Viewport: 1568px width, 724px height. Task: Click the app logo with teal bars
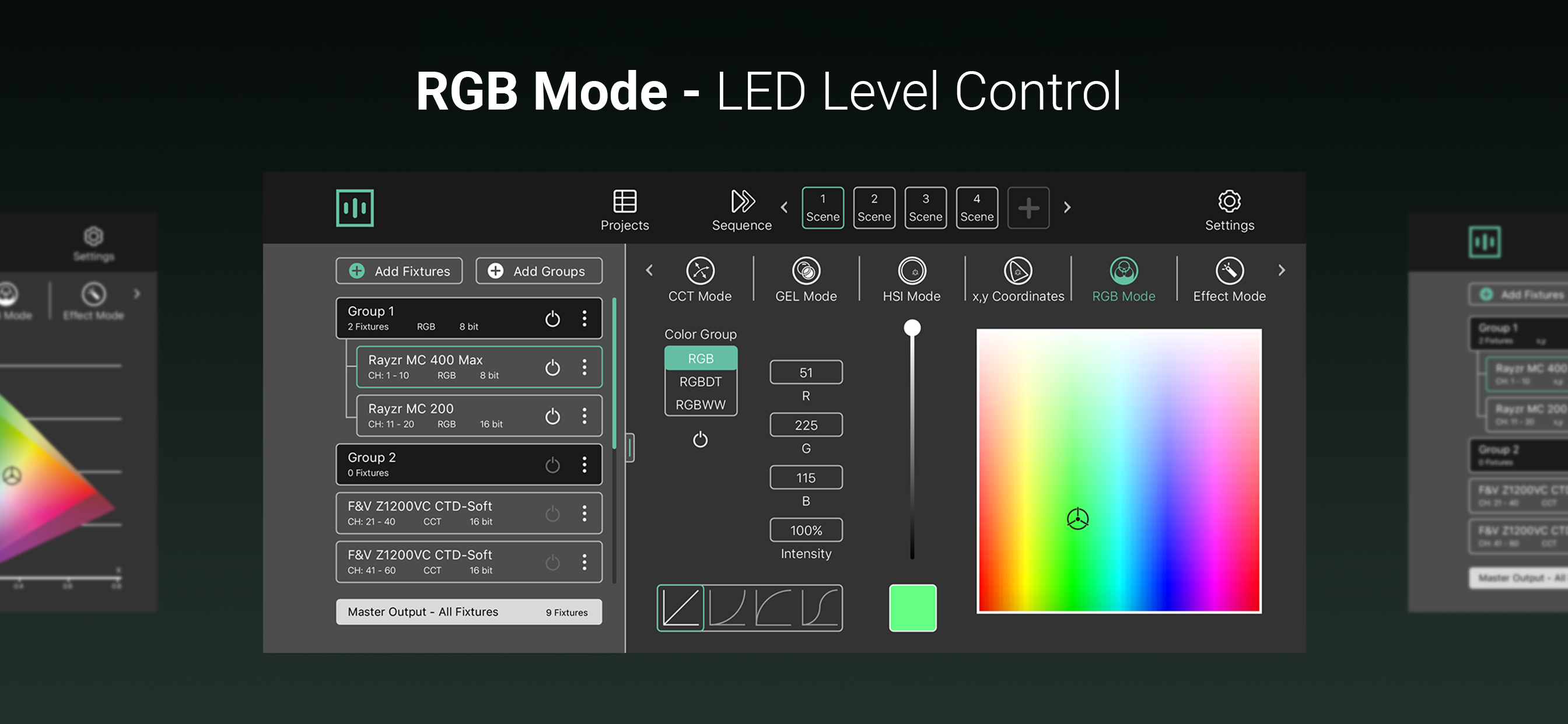click(355, 208)
